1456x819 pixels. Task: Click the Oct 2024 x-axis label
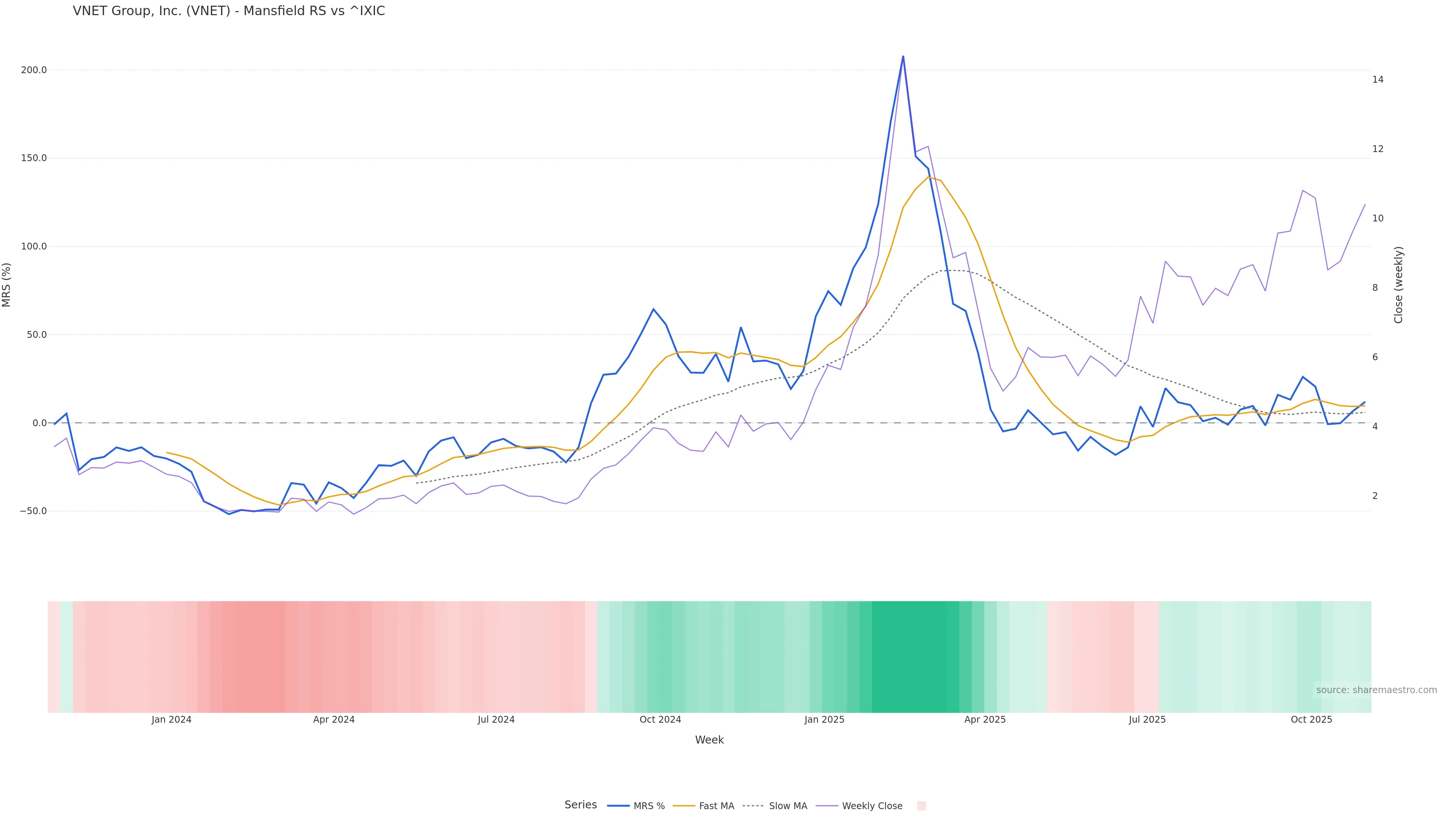660,720
